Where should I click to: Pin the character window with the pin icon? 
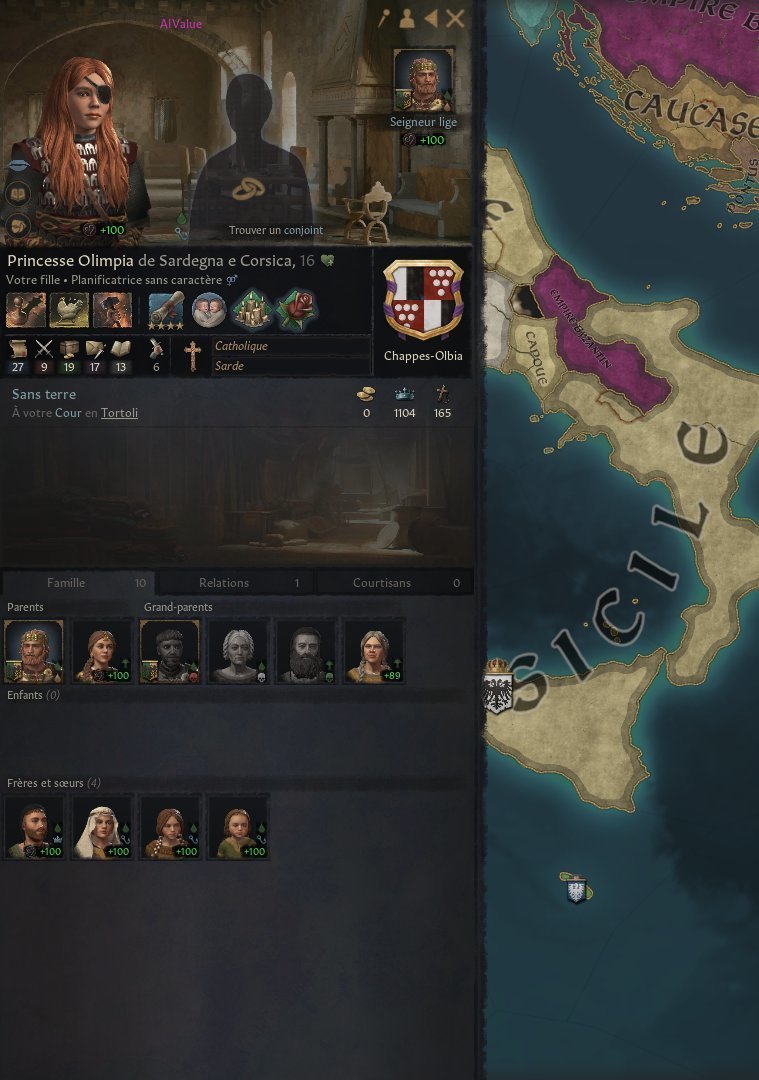point(384,19)
